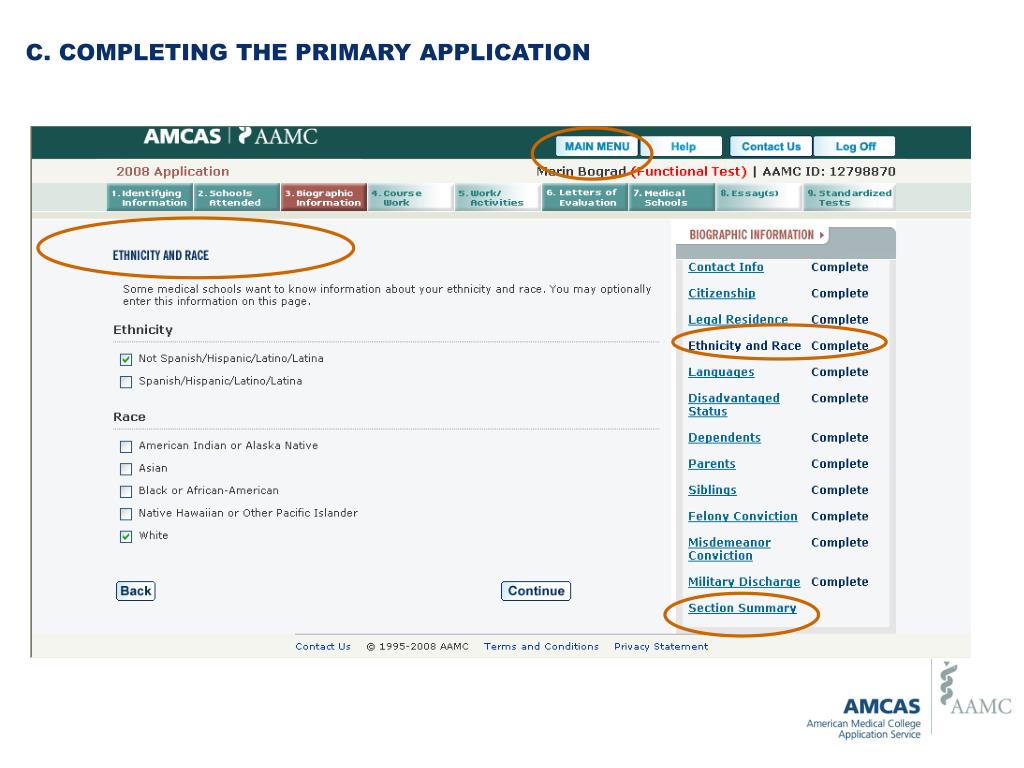
Task: Go to Medical Schools tab
Action: [x=671, y=197]
